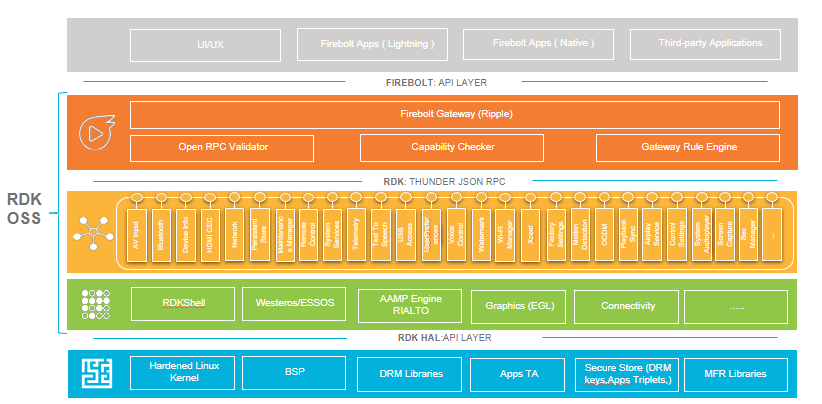Click the Gateway Rule Engine box
This screenshot has height=404, width=822.
[x=688, y=148]
